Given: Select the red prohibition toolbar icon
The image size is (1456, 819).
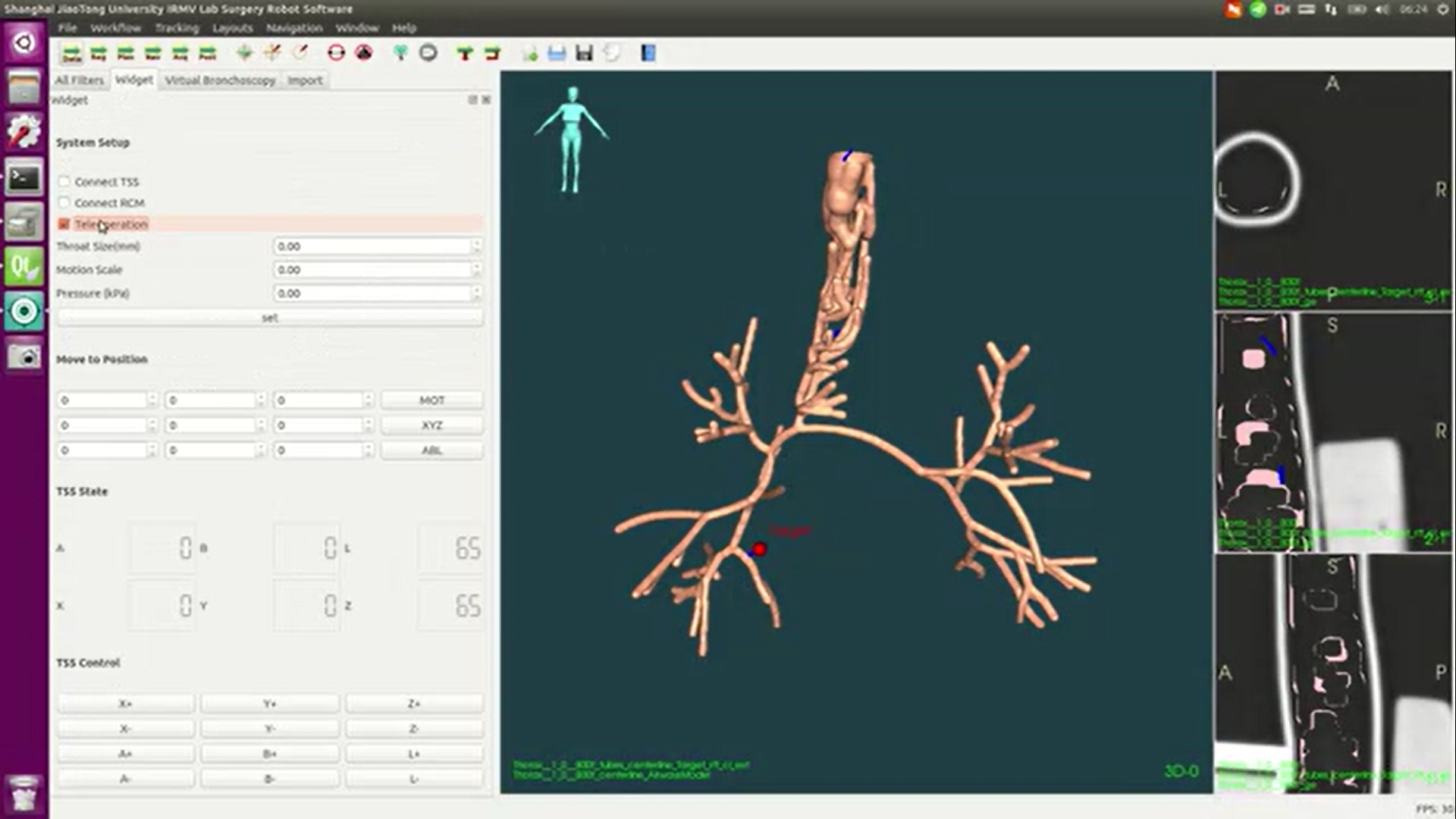Looking at the screenshot, I should pyautogui.click(x=334, y=53).
